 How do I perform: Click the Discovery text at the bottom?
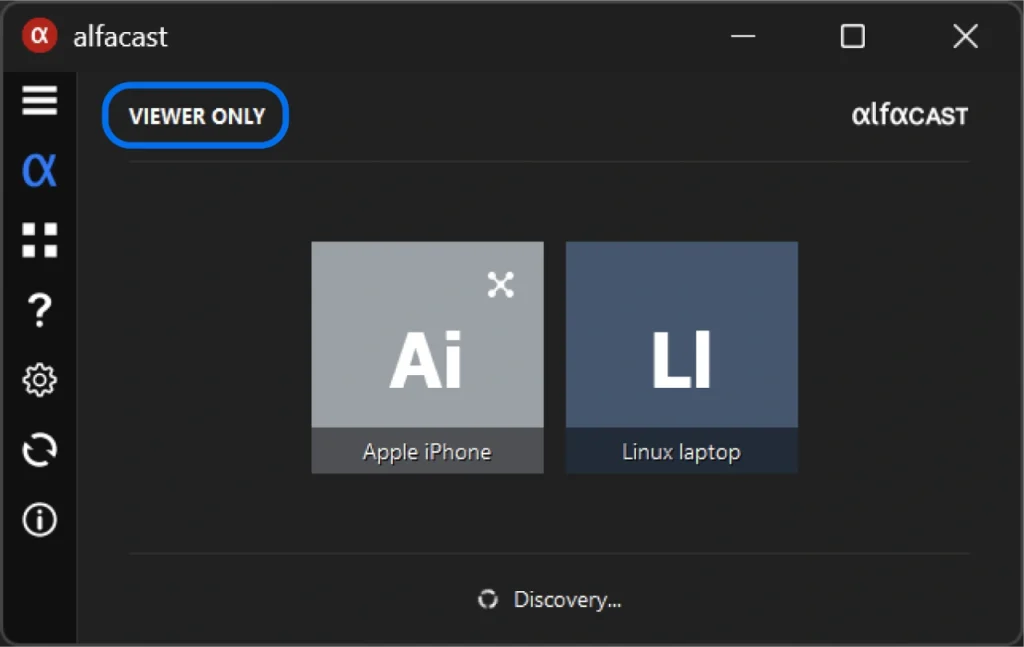tap(565, 599)
